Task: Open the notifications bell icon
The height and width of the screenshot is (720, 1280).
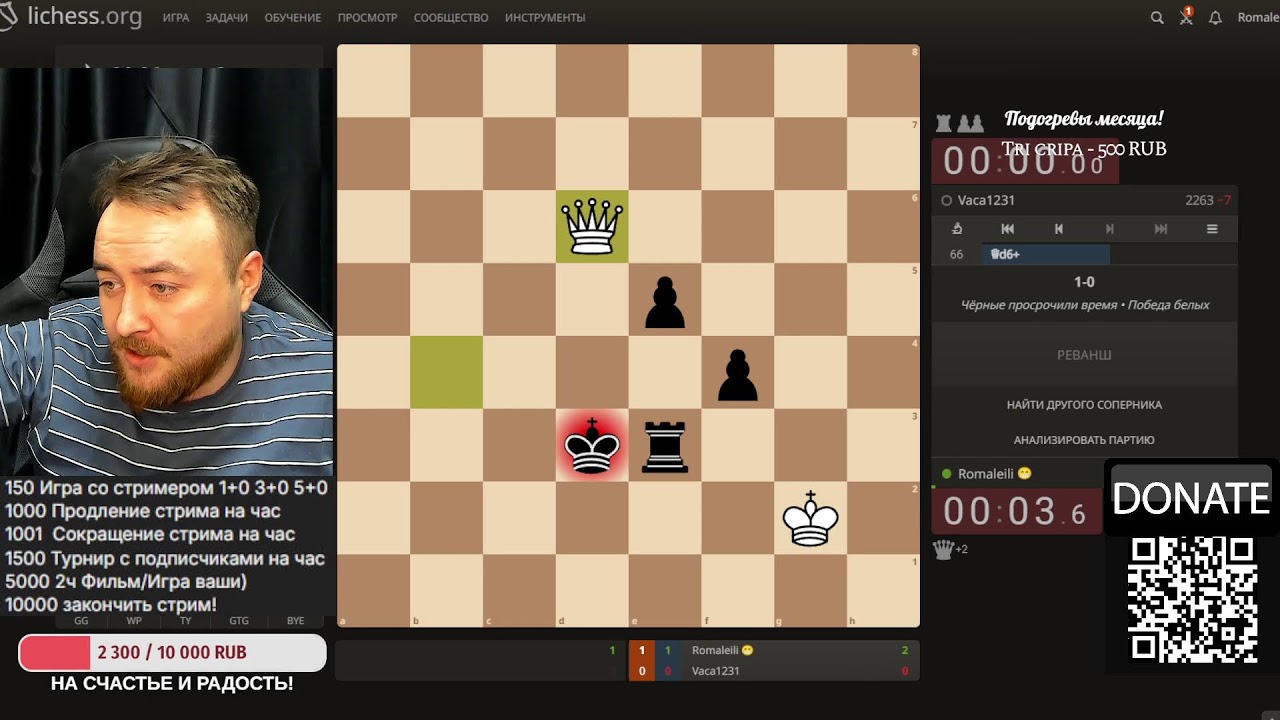Action: (1215, 17)
